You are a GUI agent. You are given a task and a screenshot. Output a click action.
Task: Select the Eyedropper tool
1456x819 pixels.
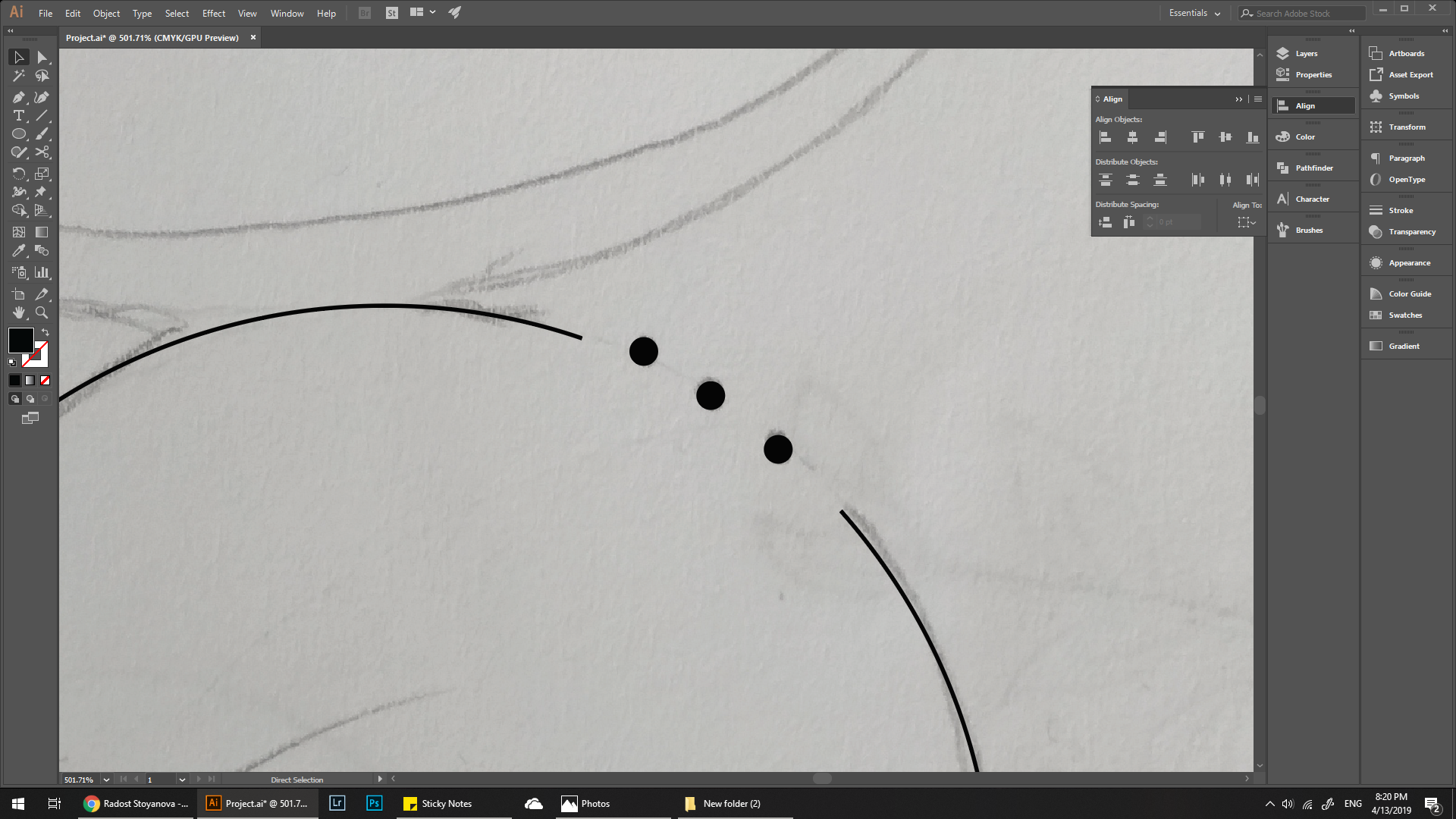click(19, 250)
